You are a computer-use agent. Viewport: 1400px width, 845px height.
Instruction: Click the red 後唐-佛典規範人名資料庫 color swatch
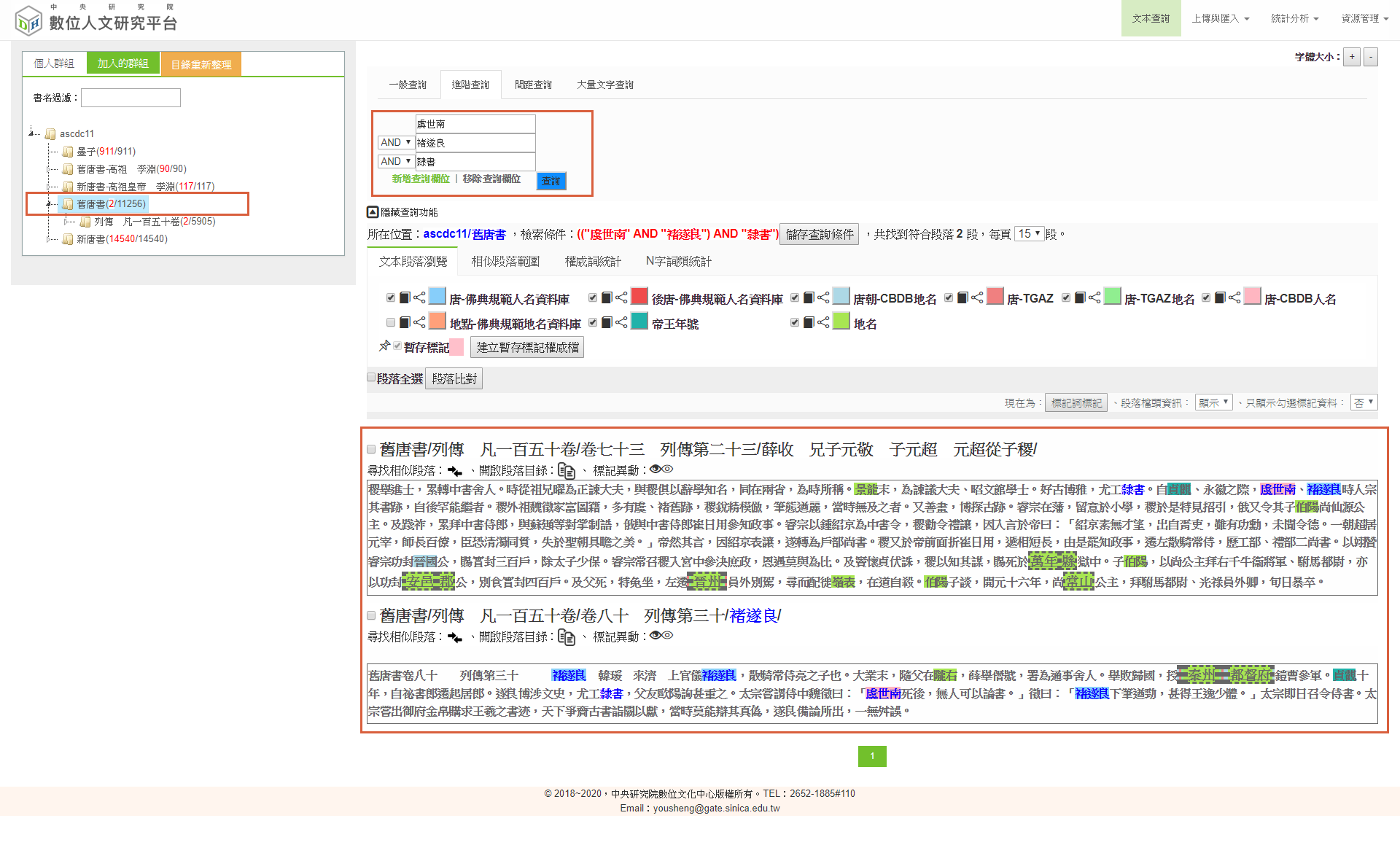[639, 297]
